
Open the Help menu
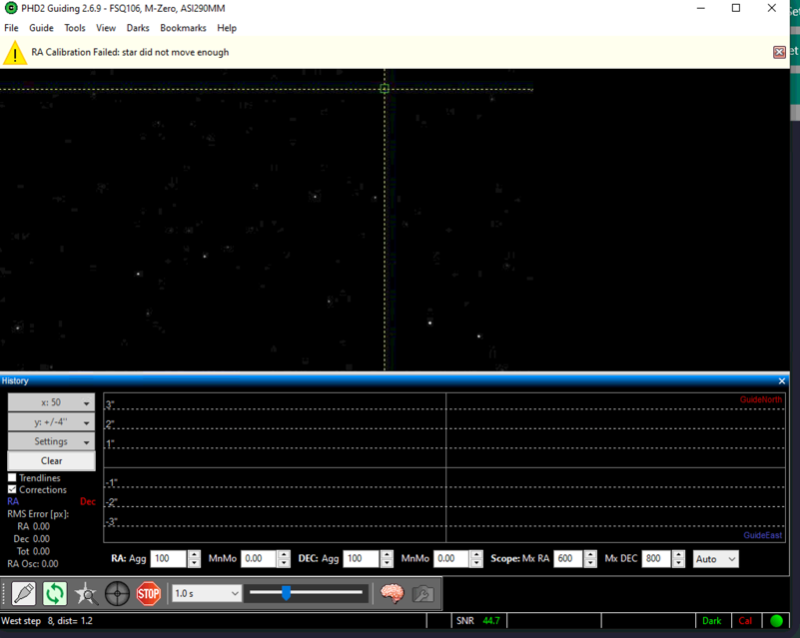[227, 28]
